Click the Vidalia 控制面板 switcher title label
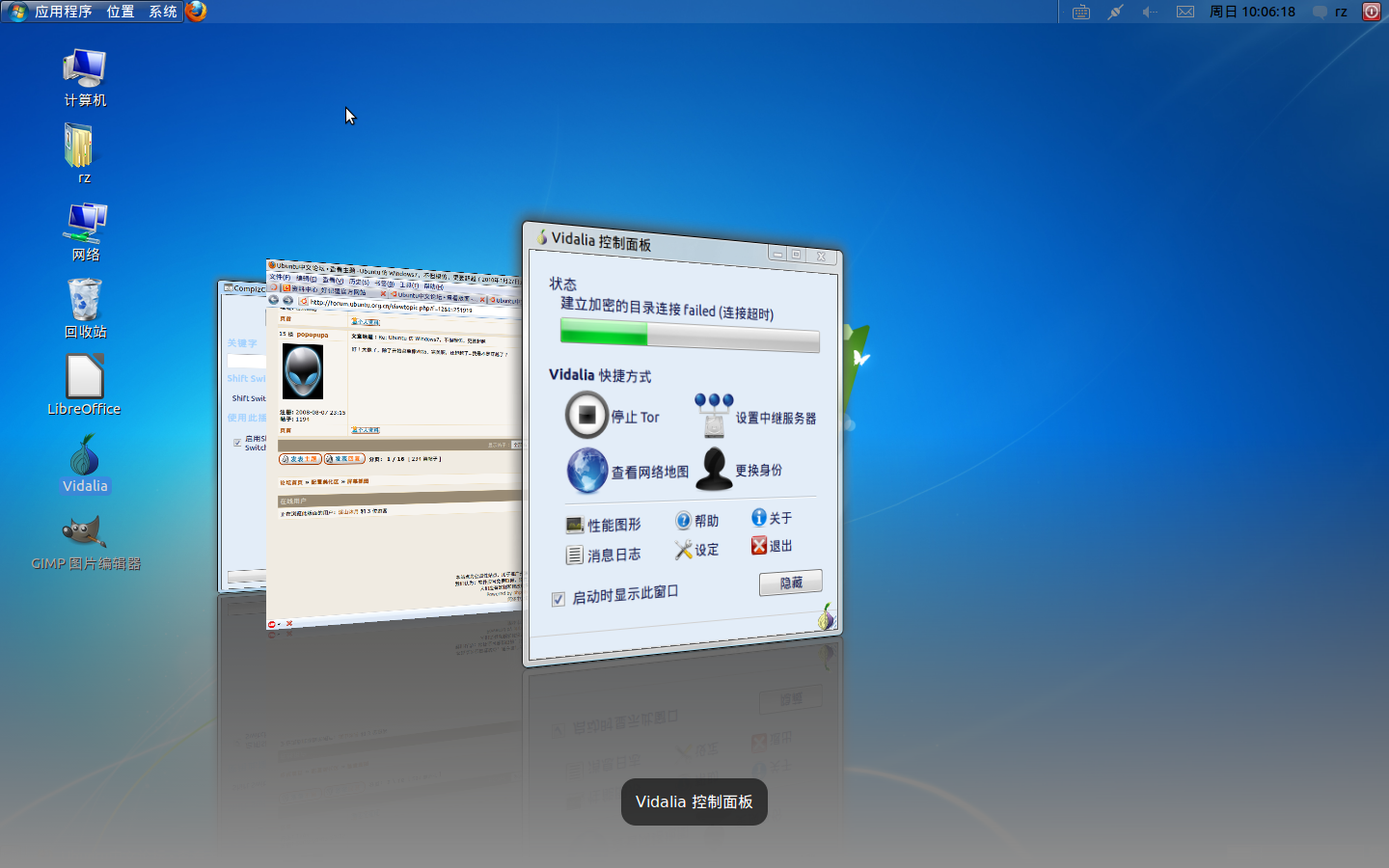Screen dimensions: 1389x868 coord(694,802)
